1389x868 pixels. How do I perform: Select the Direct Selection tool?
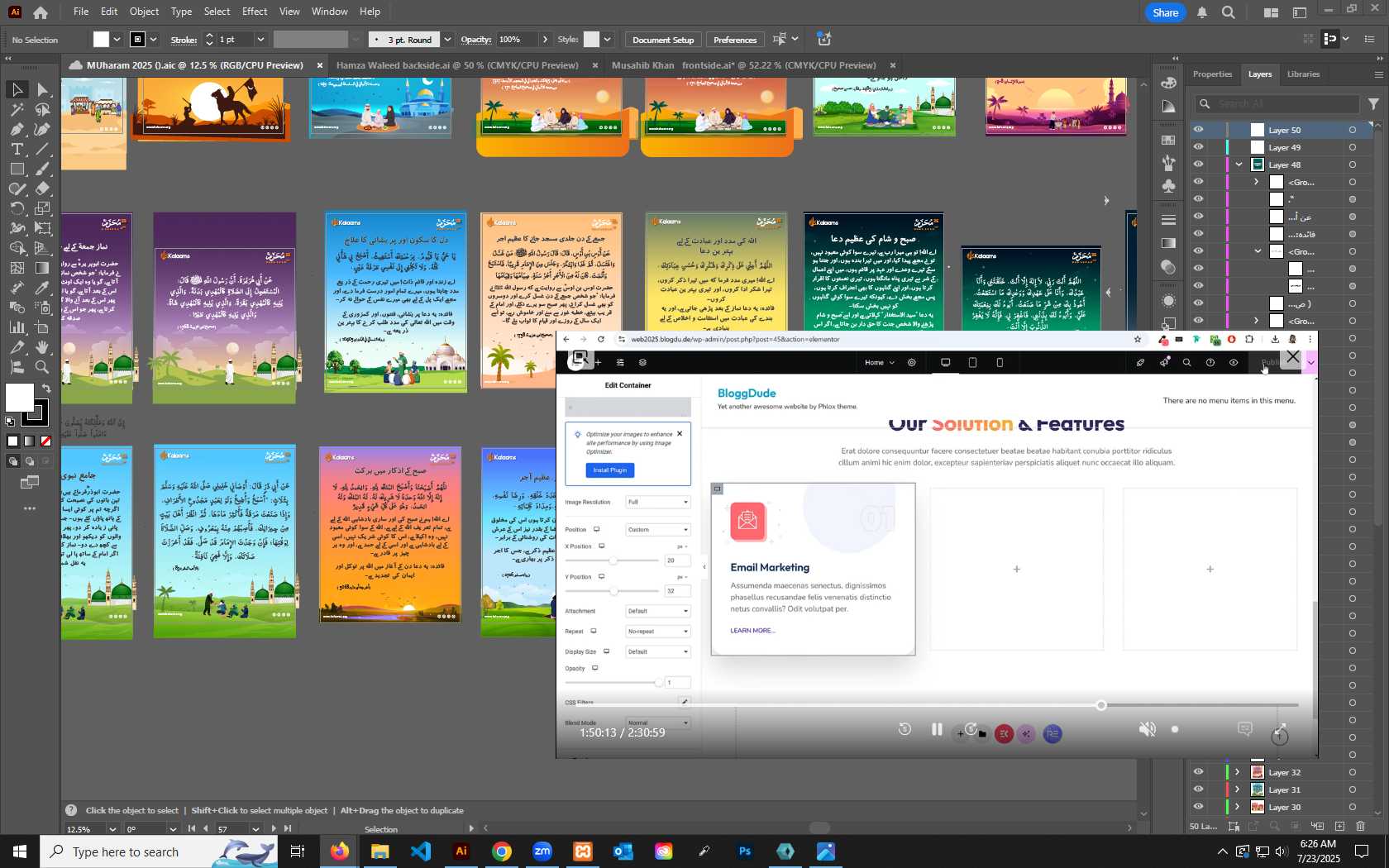point(43,89)
